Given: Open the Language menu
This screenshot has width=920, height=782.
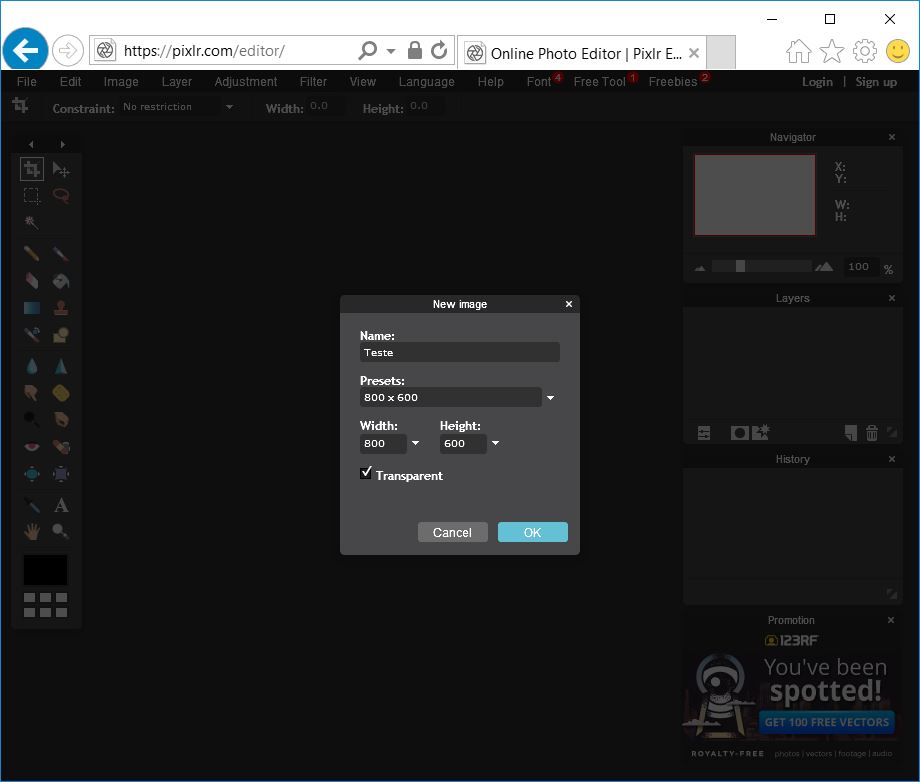Looking at the screenshot, I should [x=427, y=82].
